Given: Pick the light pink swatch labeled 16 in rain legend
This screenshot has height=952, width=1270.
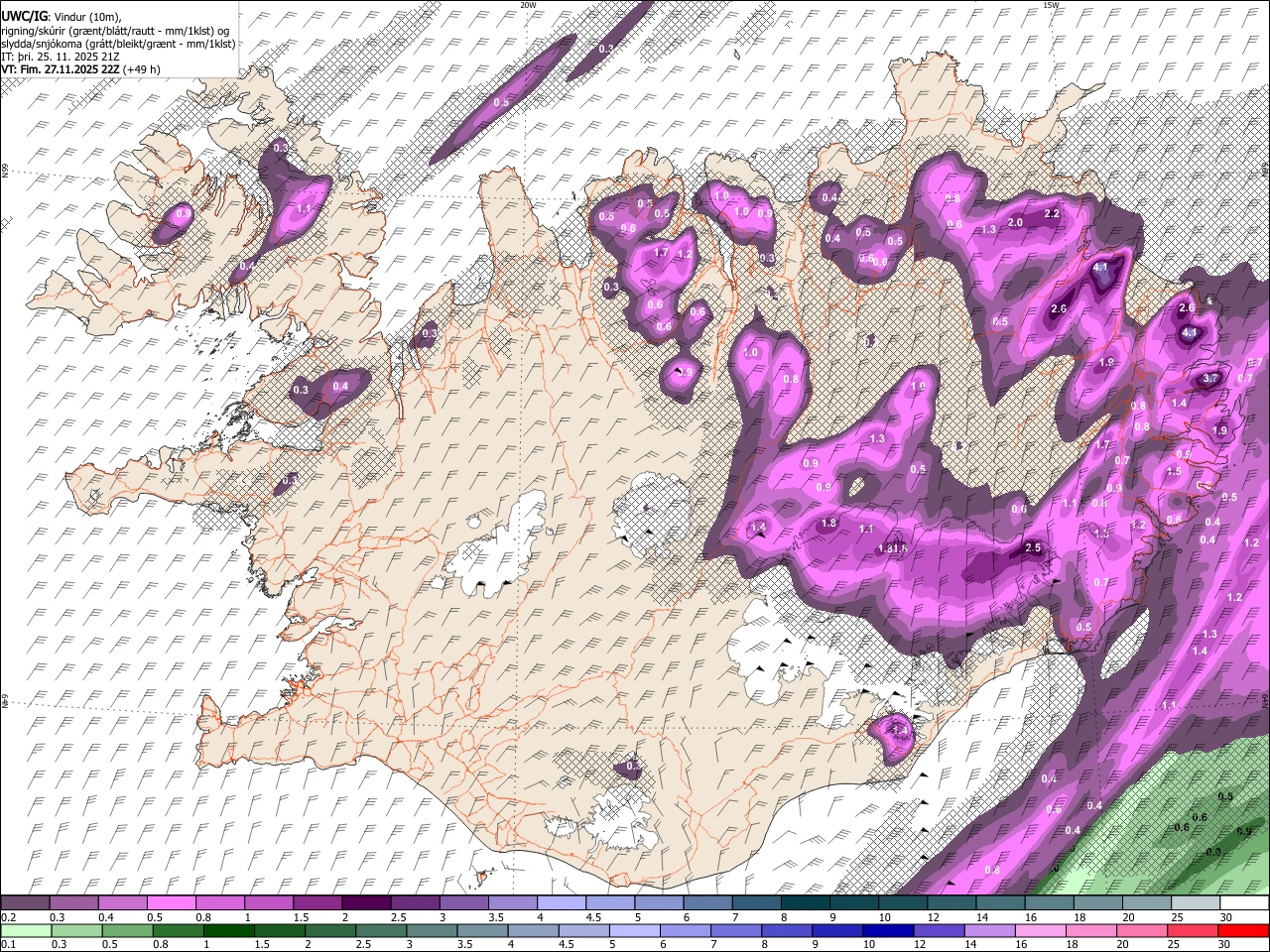Looking at the screenshot, I should tap(1040, 930).
